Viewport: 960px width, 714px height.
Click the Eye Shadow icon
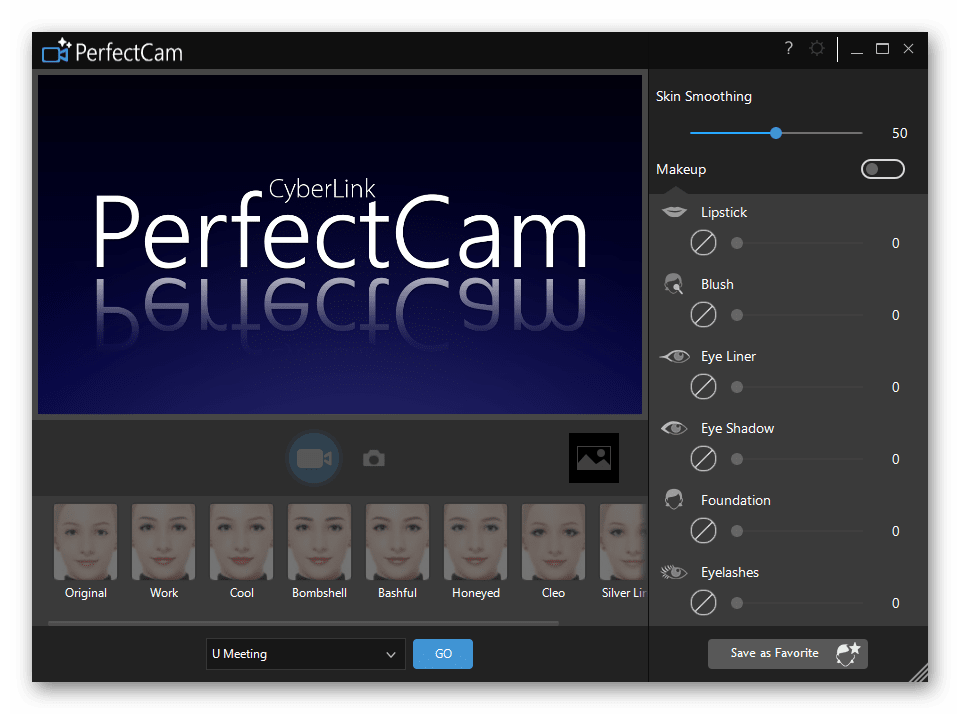point(674,428)
